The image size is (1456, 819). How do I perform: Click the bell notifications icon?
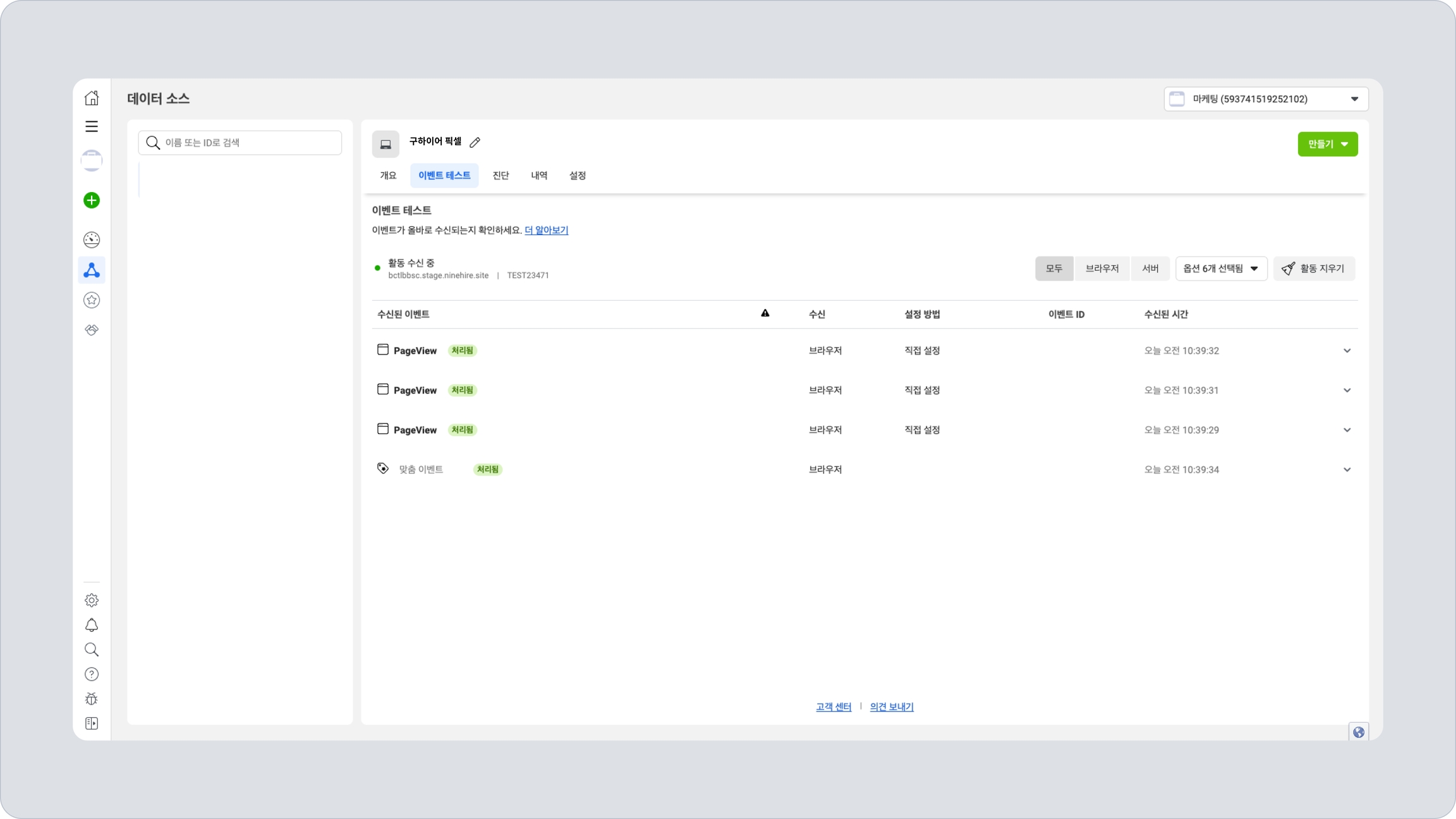click(92, 625)
